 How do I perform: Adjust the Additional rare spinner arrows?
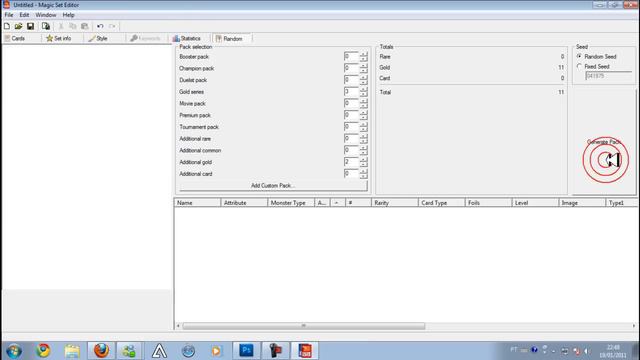click(x=363, y=139)
